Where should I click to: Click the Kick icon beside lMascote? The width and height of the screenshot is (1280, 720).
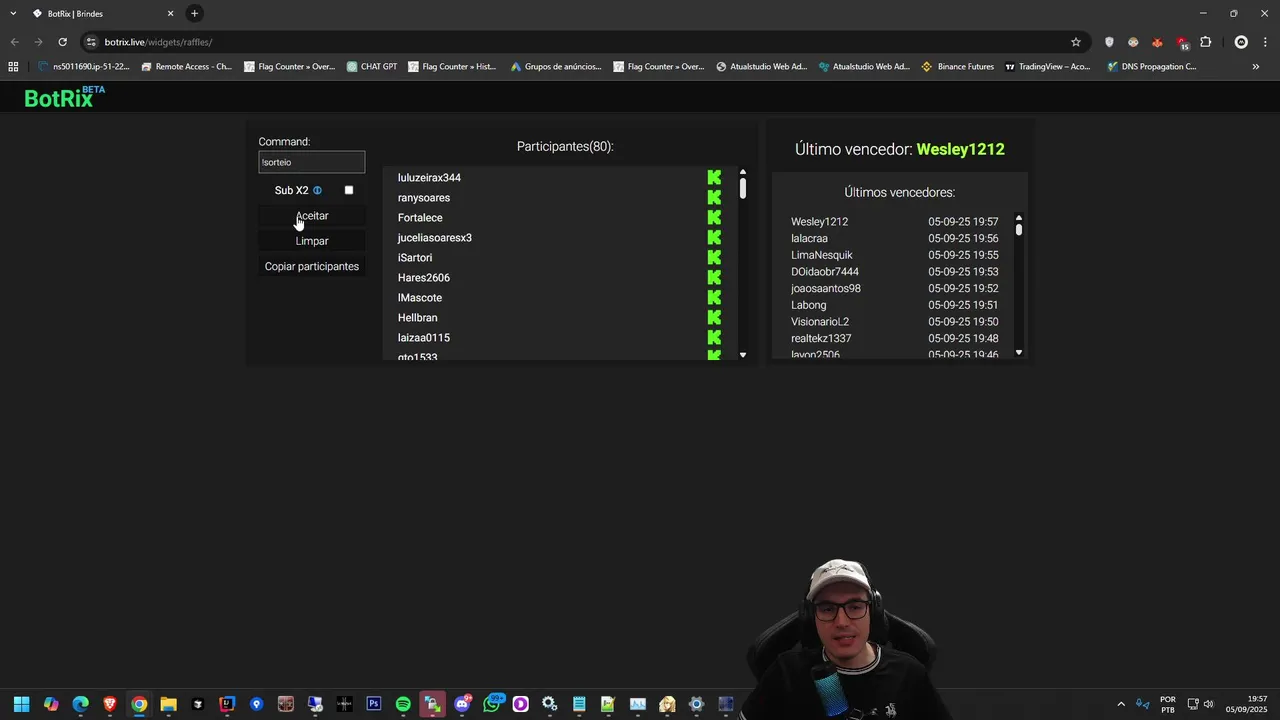(x=714, y=297)
